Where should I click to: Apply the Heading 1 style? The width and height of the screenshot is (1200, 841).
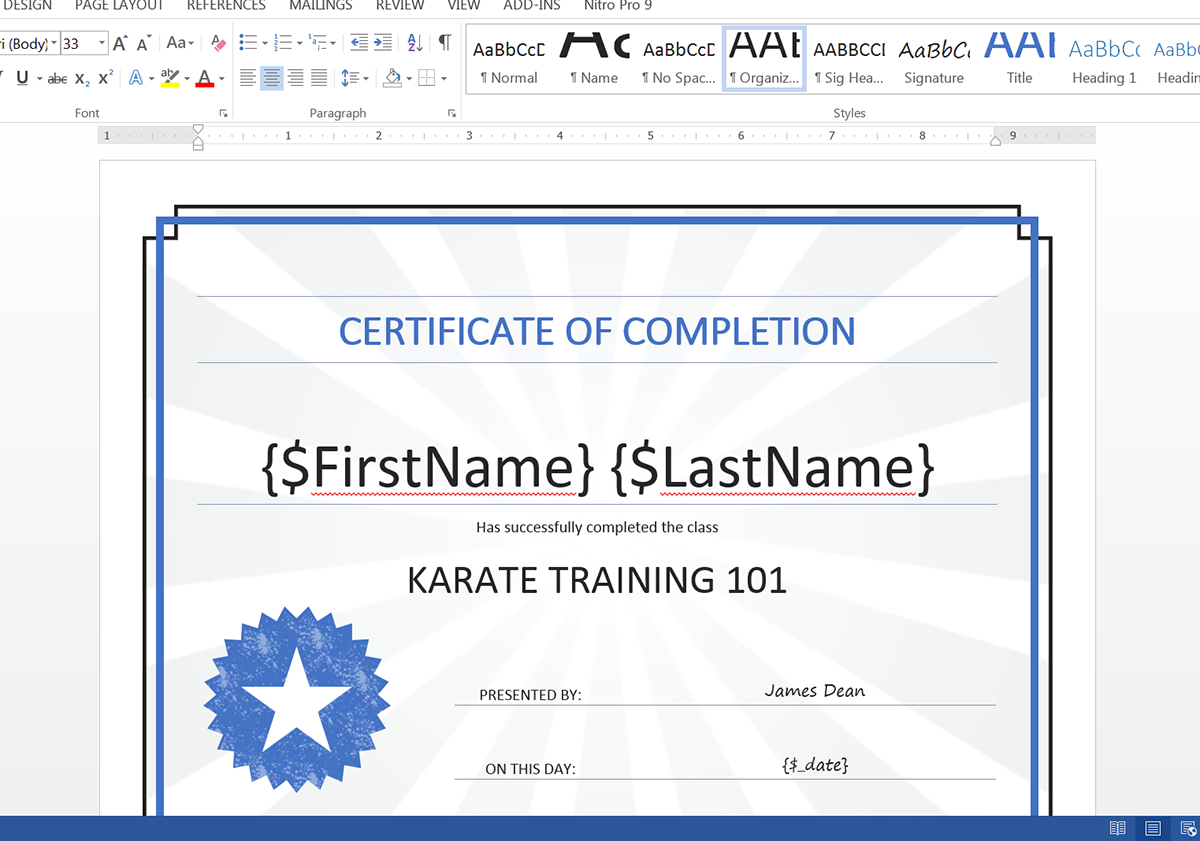[x=1104, y=60]
